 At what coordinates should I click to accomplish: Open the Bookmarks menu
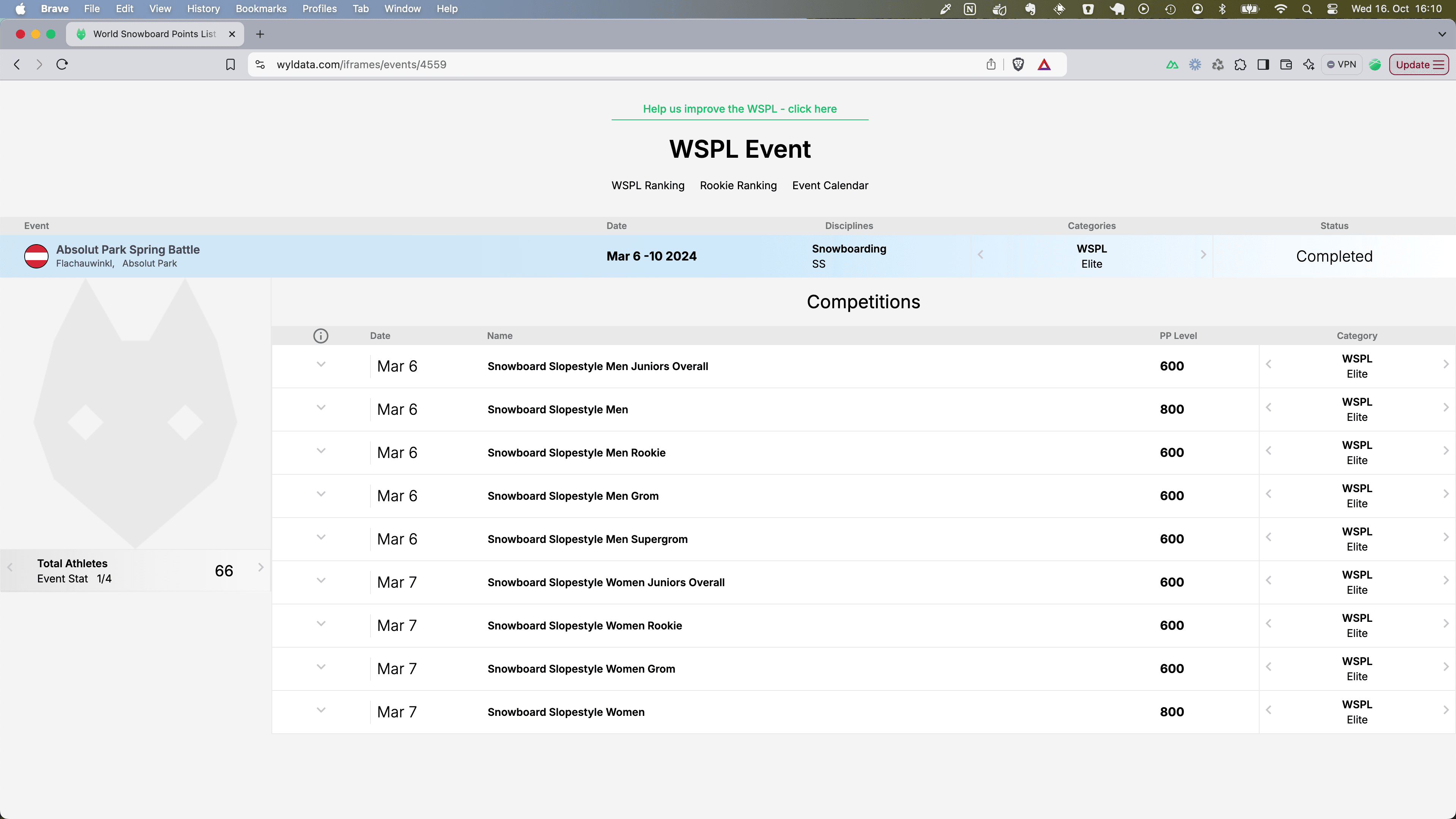[260, 9]
